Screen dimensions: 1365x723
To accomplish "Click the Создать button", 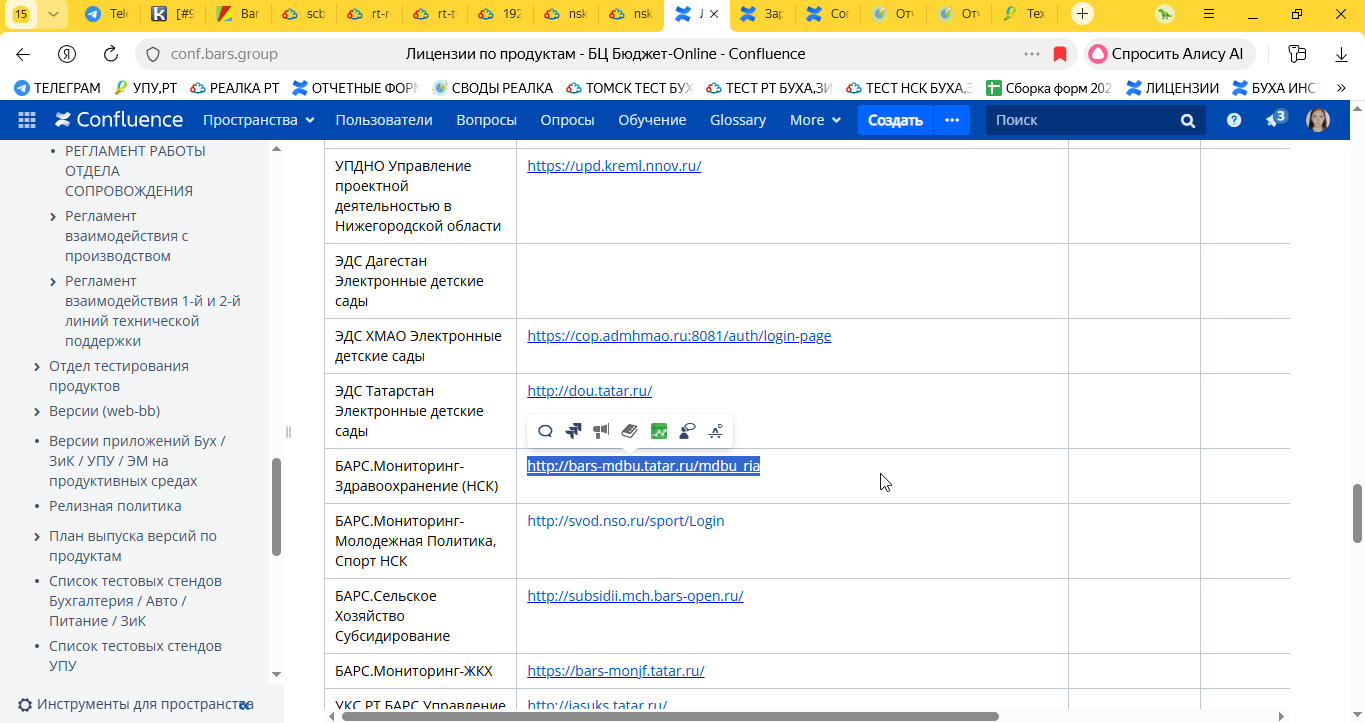I will (894, 120).
